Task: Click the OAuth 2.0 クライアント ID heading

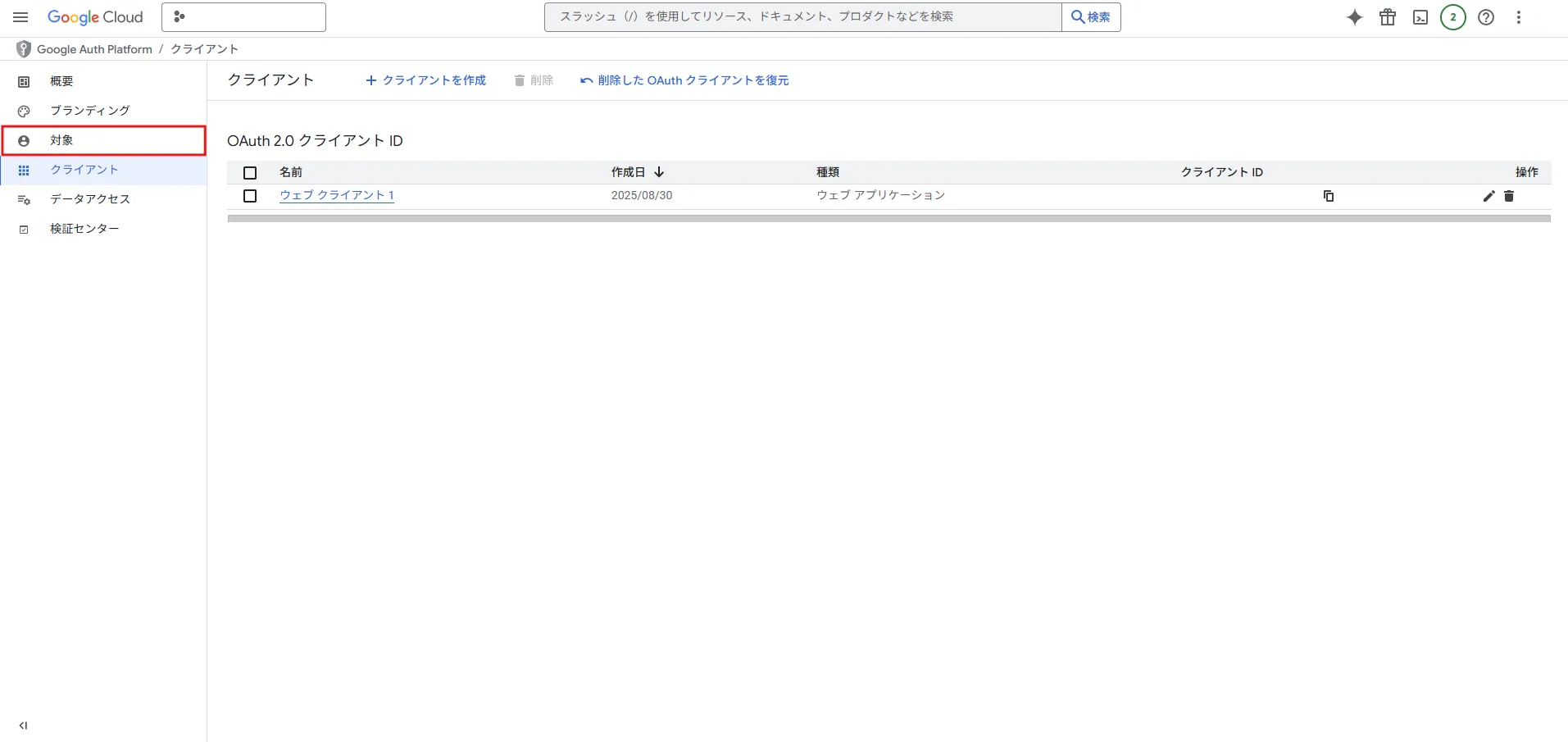Action: pyautogui.click(x=316, y=141)
